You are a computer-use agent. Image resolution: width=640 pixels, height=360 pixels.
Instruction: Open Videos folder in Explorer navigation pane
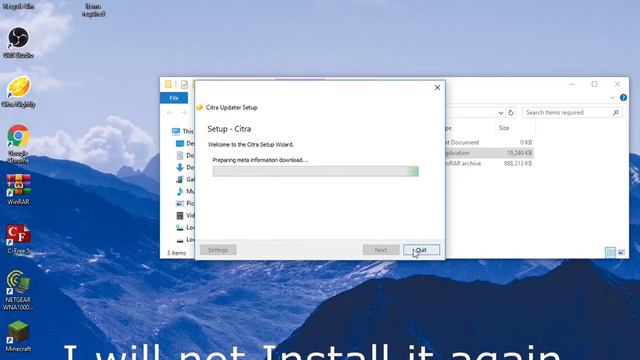(185, 215)
